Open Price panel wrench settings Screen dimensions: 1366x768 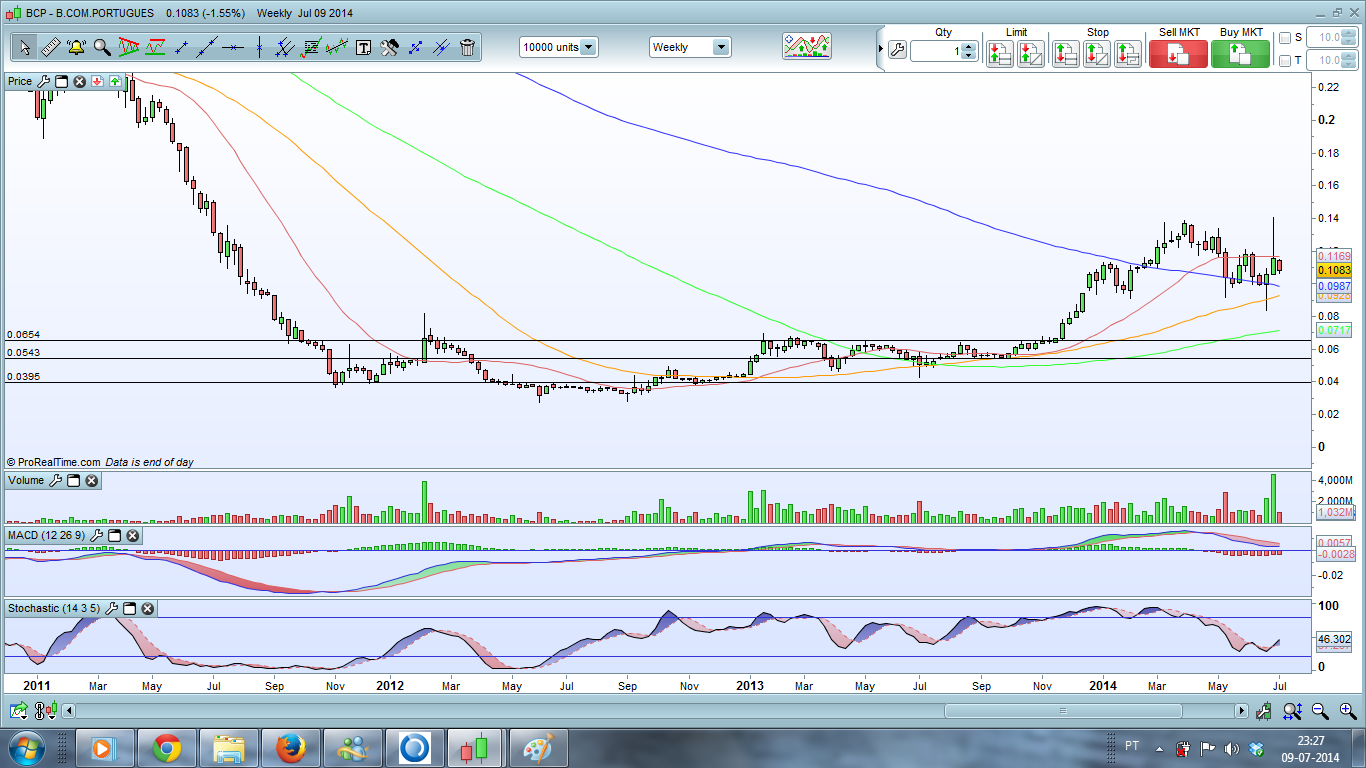pyautogui.click(x=43, y=81)
